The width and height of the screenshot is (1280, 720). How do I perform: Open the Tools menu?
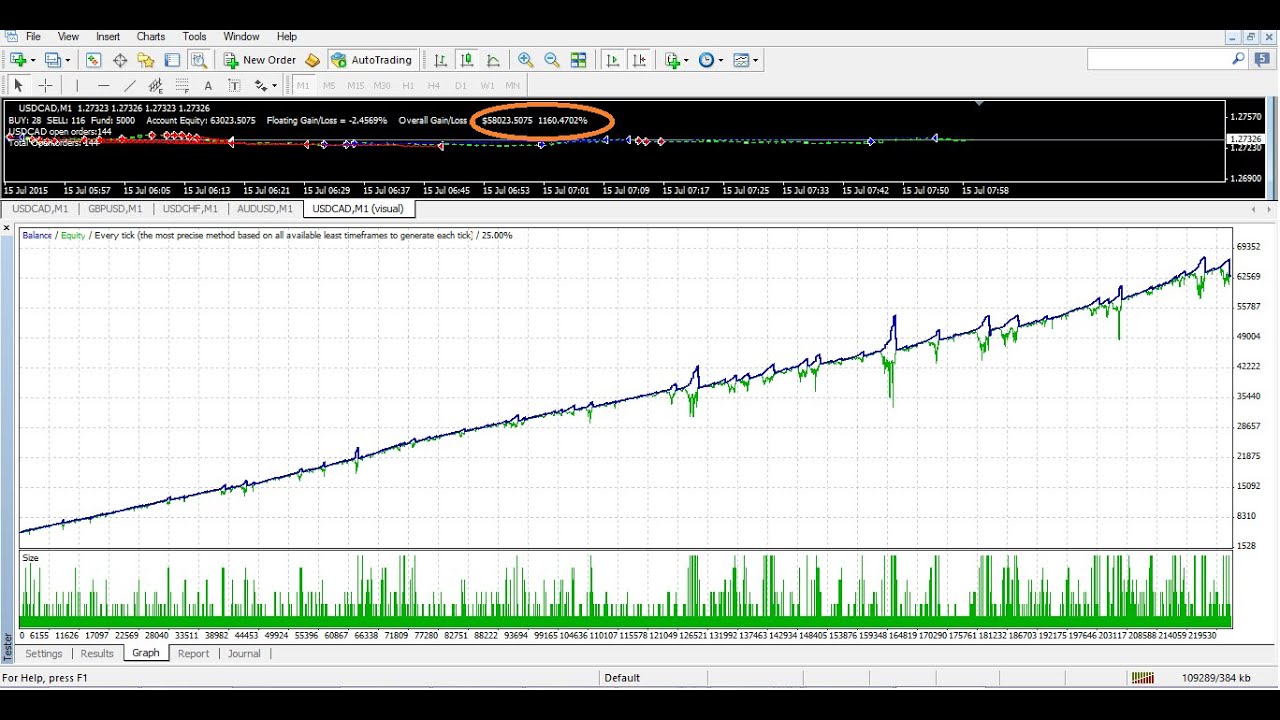(195, 36)
